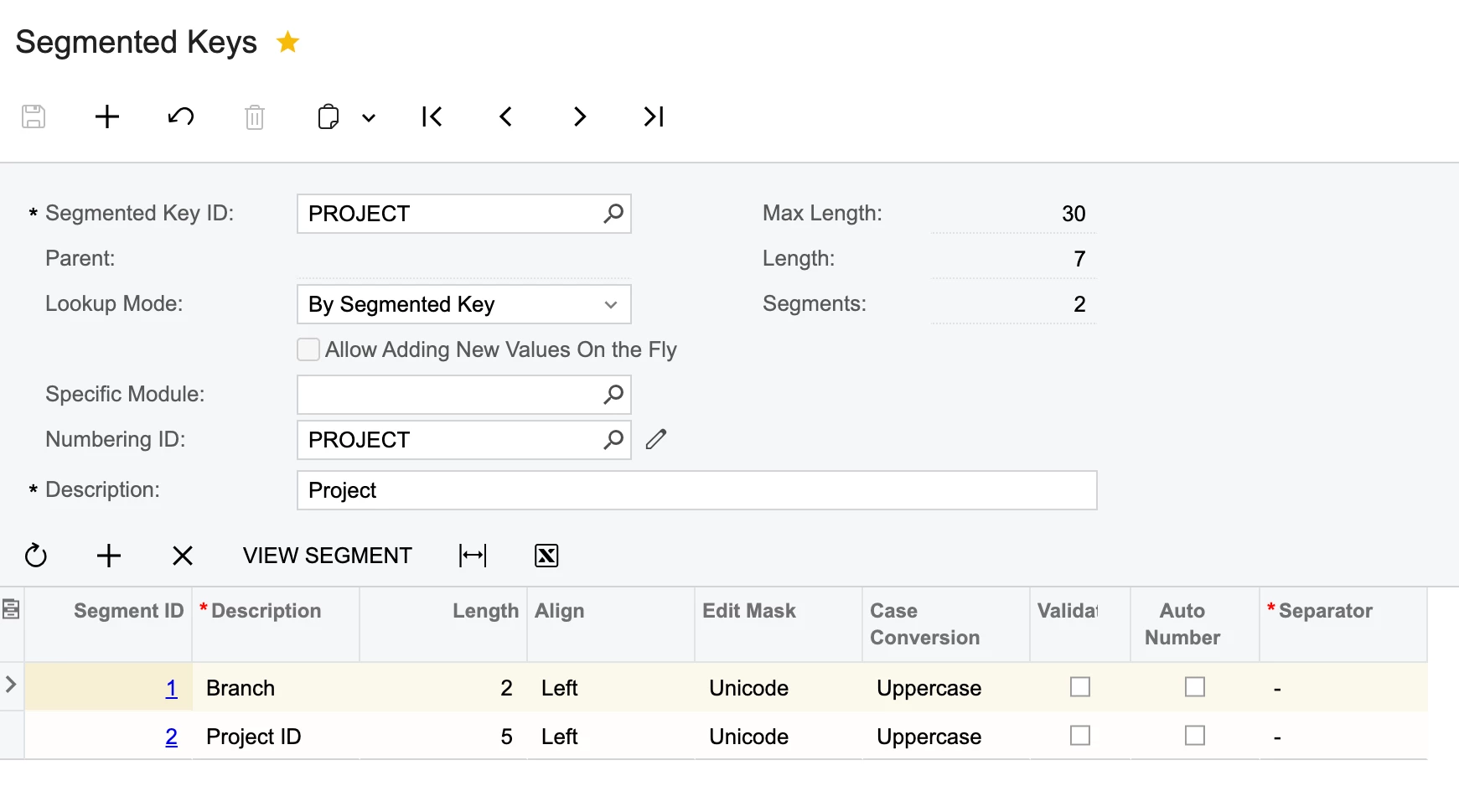Enable Allow Adding New Values On the Fly
This screenshot has height=812, width=1459.
click(x=308, y=349)
